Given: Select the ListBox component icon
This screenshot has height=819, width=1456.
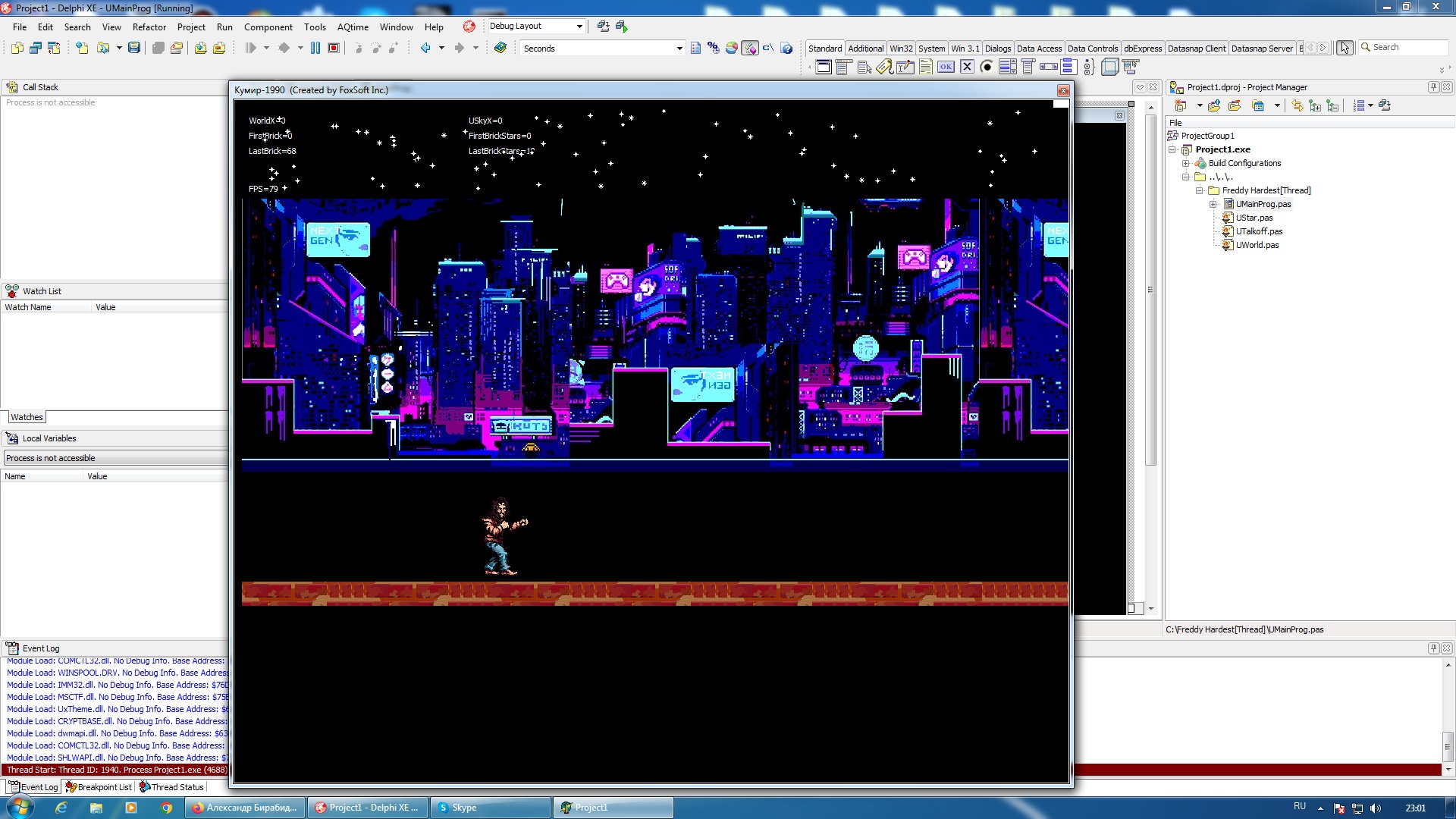Looking at the screenshot, I should (x=1008, y=67).
